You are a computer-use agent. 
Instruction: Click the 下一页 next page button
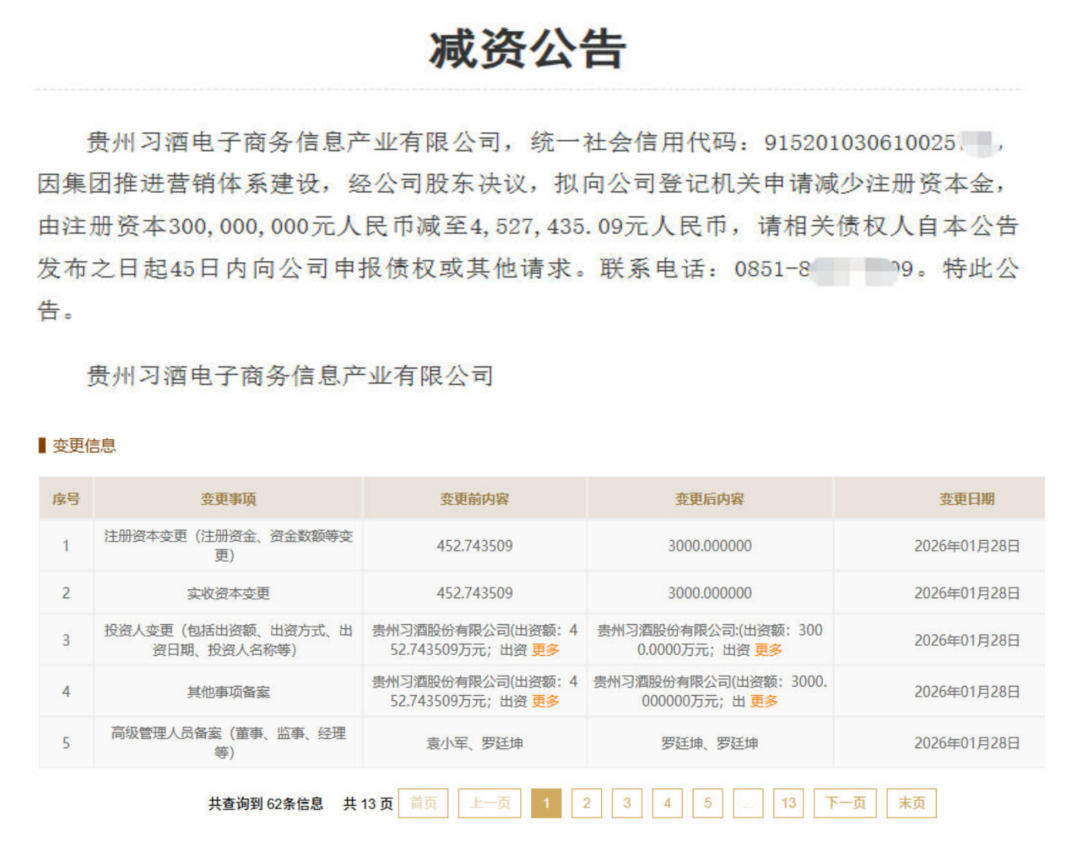pos(845,803)
